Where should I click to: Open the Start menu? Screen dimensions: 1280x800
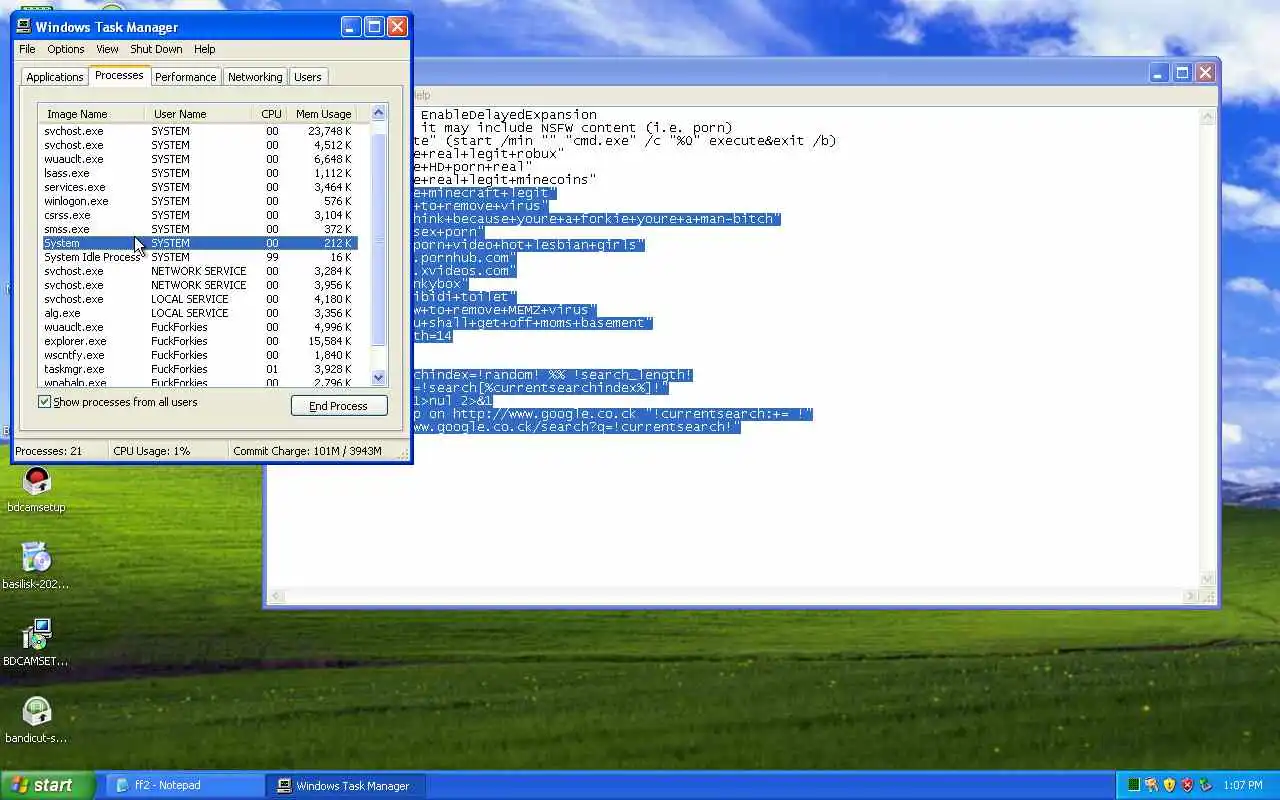pos(47,785)
